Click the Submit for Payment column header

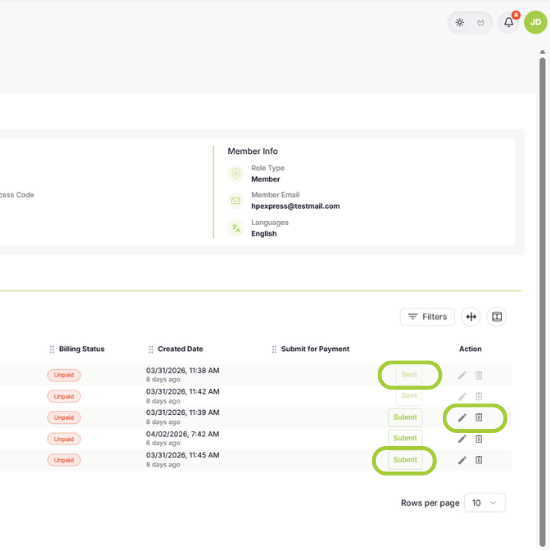(x=315, y=349)
